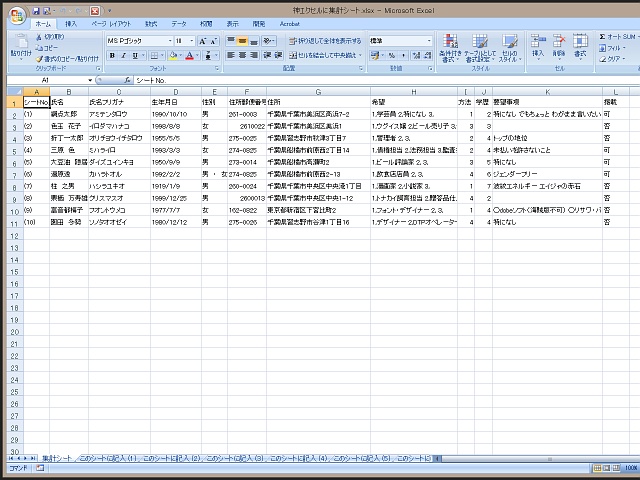Toggle align text left

[231, 55]
